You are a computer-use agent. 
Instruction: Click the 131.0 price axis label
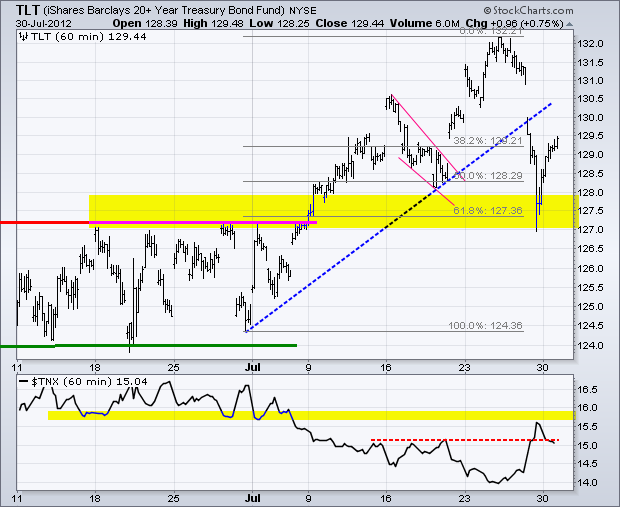(591, 80)
